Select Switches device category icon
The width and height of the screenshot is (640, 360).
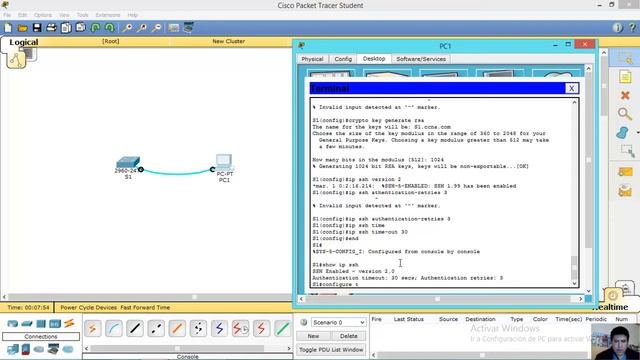pyautogui.click(x=27, y=324)
